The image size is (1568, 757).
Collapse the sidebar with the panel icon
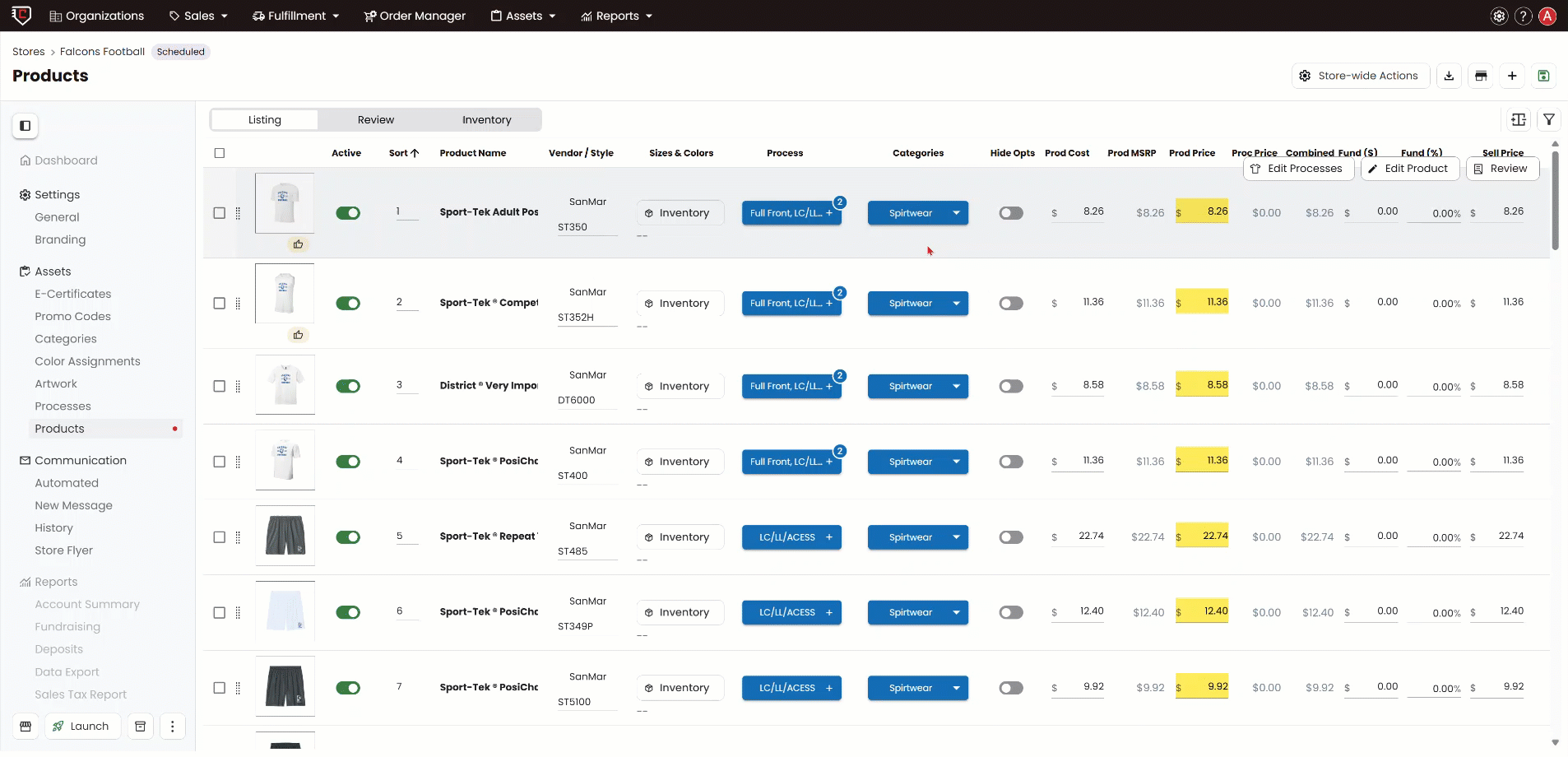tap(26, 126)
